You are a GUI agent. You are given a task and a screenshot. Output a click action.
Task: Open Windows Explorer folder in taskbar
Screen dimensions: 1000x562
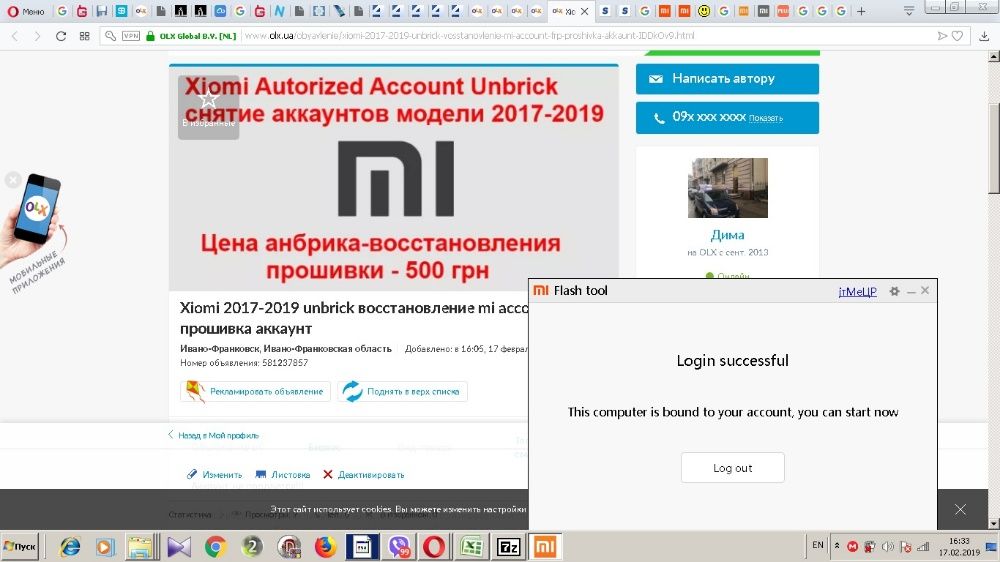pyautogui.click(x=141, y=547)
